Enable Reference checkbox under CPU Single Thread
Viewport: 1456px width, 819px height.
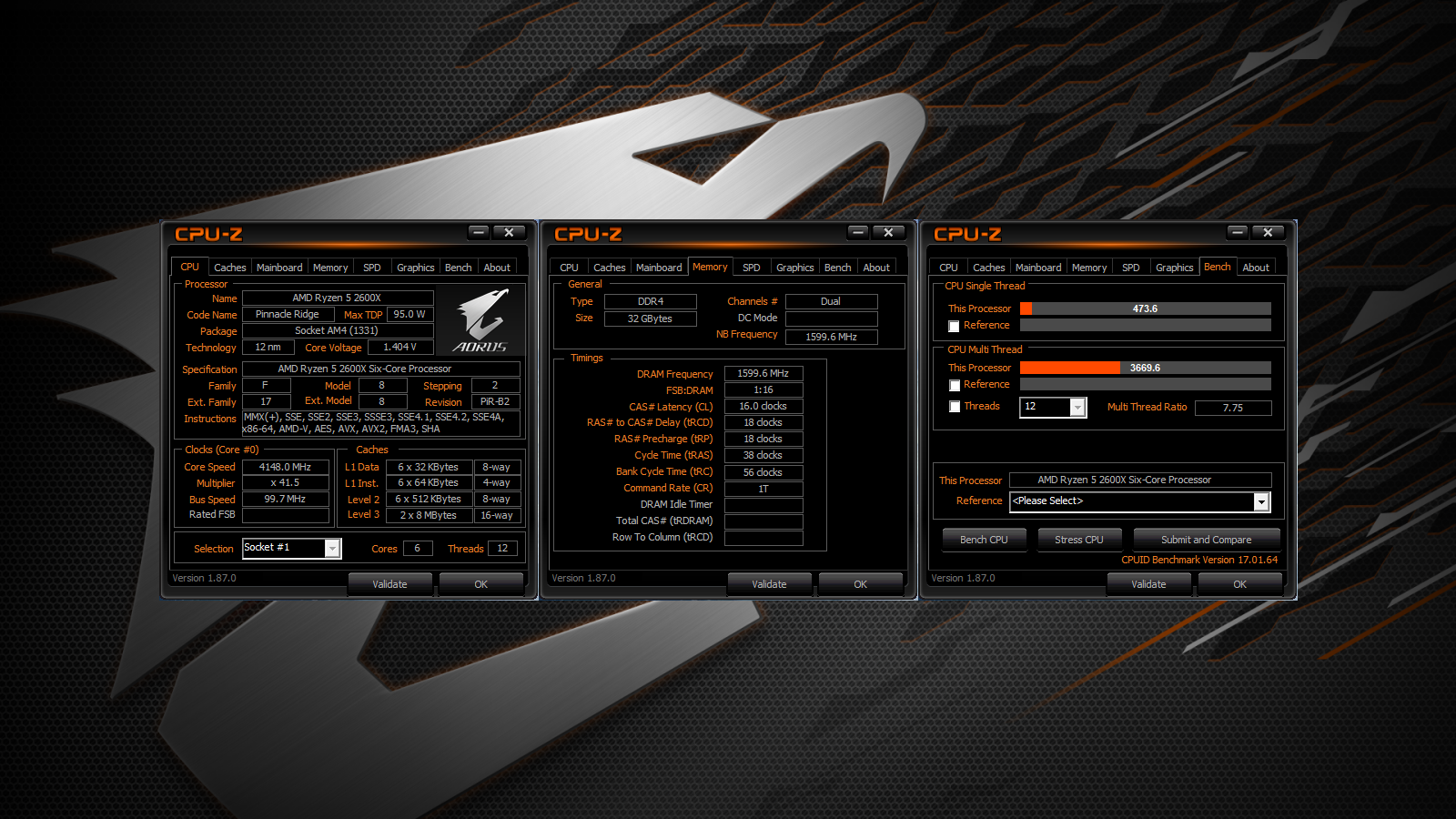(954, 326)
